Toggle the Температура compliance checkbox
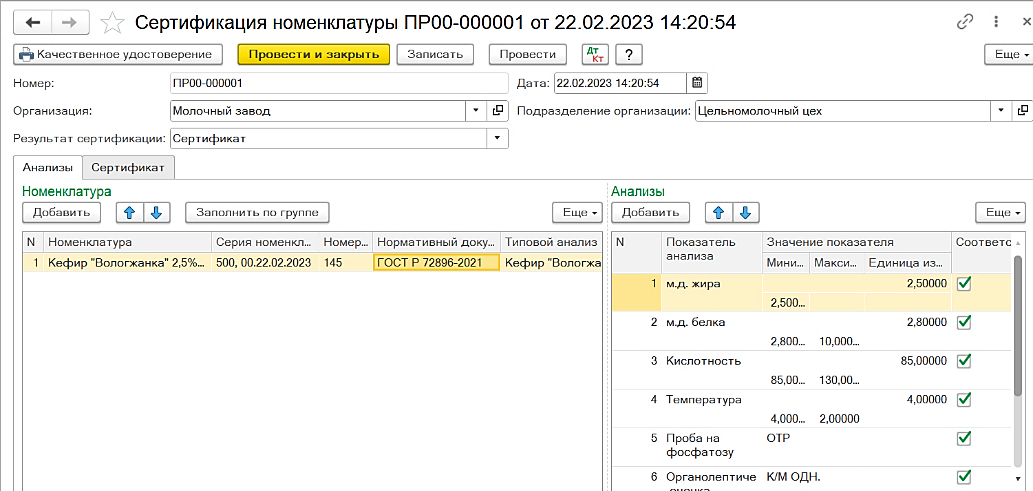The height and width of the screenshot is (491, 1033). [x=964, y=399]
